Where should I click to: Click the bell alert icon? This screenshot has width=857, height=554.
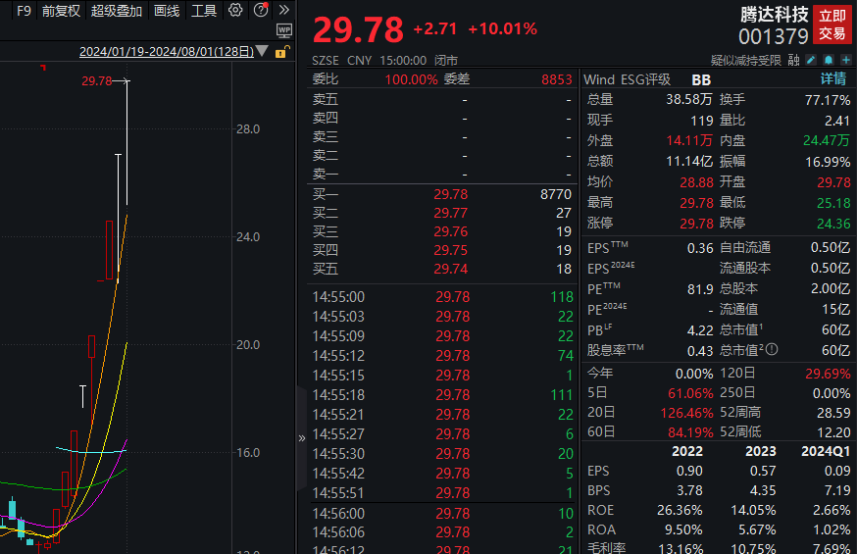tap(828, 61)
